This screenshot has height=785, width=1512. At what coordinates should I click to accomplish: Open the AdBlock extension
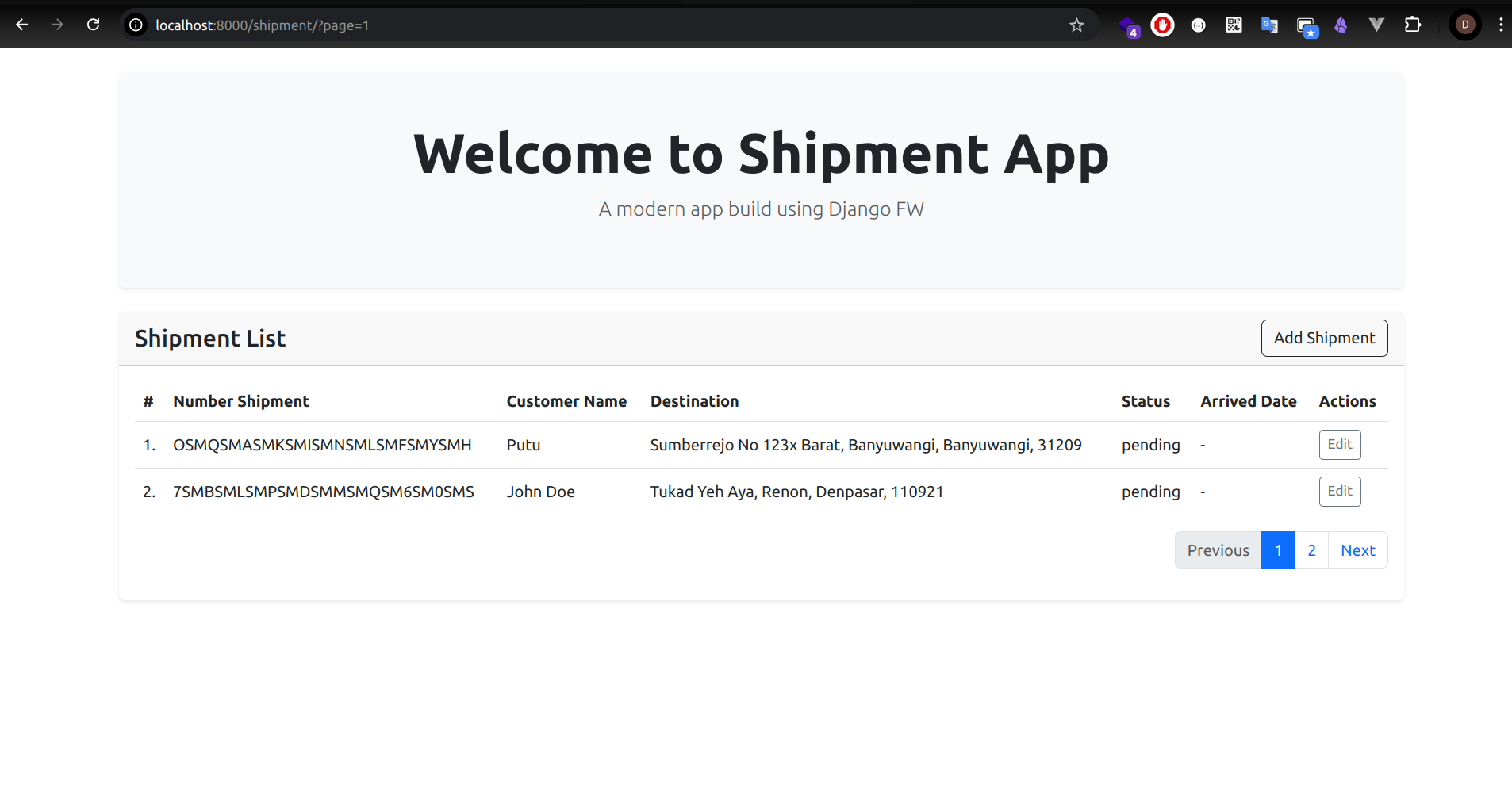tap(1161, 25)
